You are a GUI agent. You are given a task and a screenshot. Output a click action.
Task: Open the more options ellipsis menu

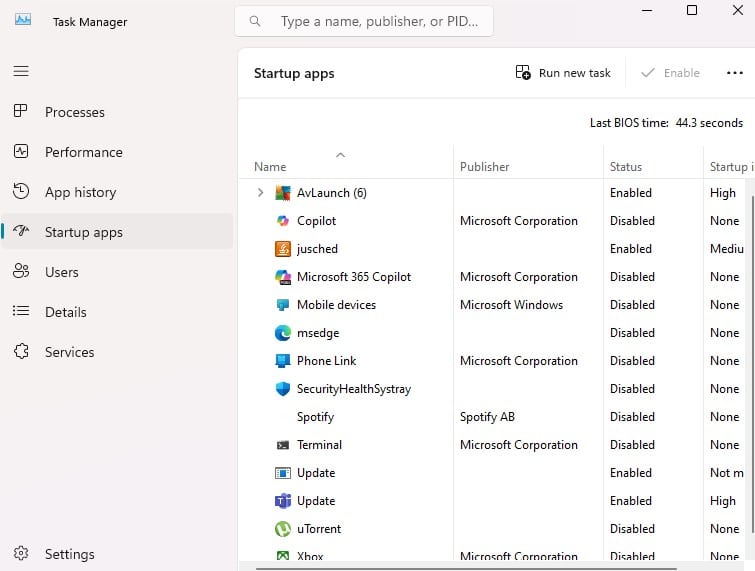(734, 73)
